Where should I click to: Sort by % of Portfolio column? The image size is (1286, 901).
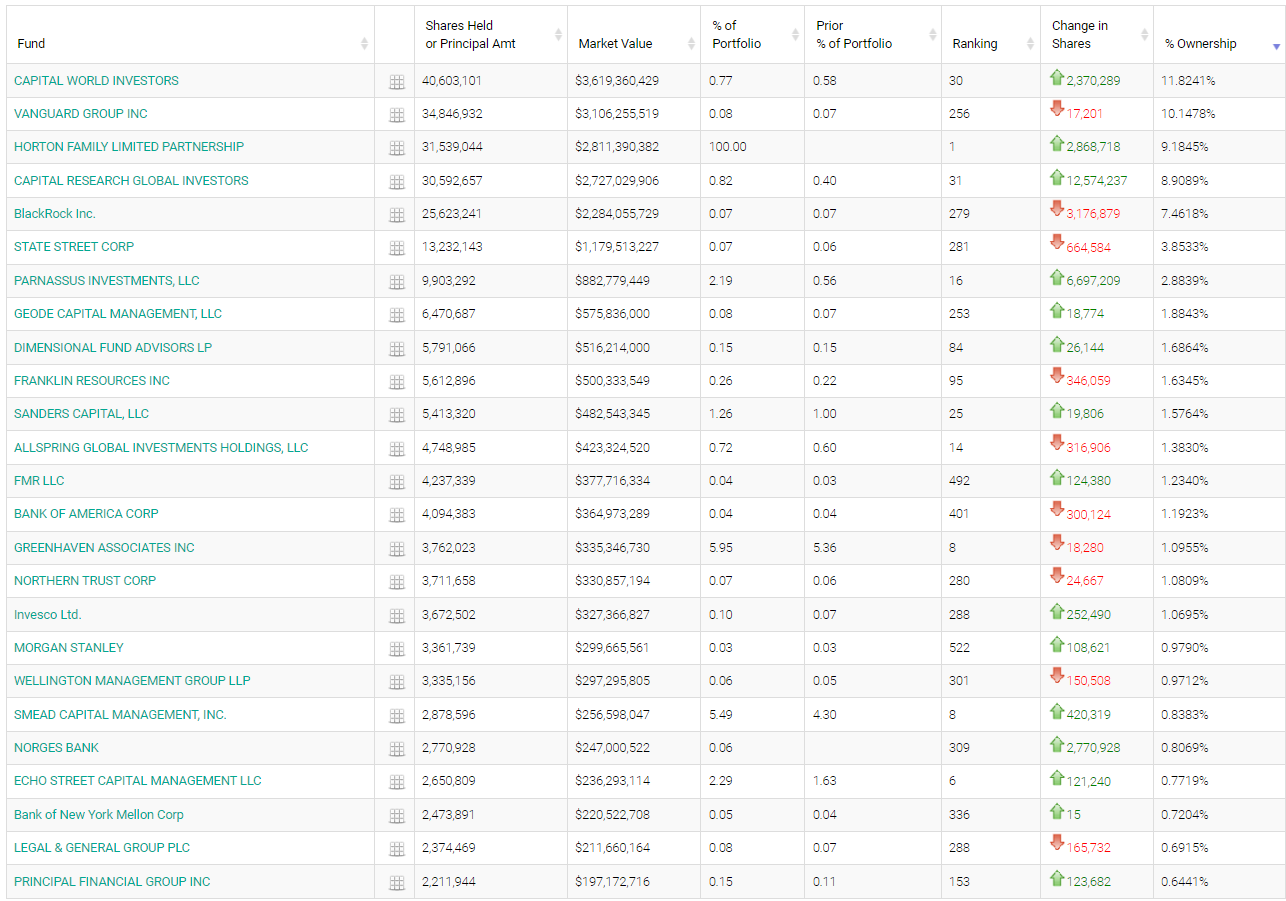pyautogui.click(x=752, y=35)
